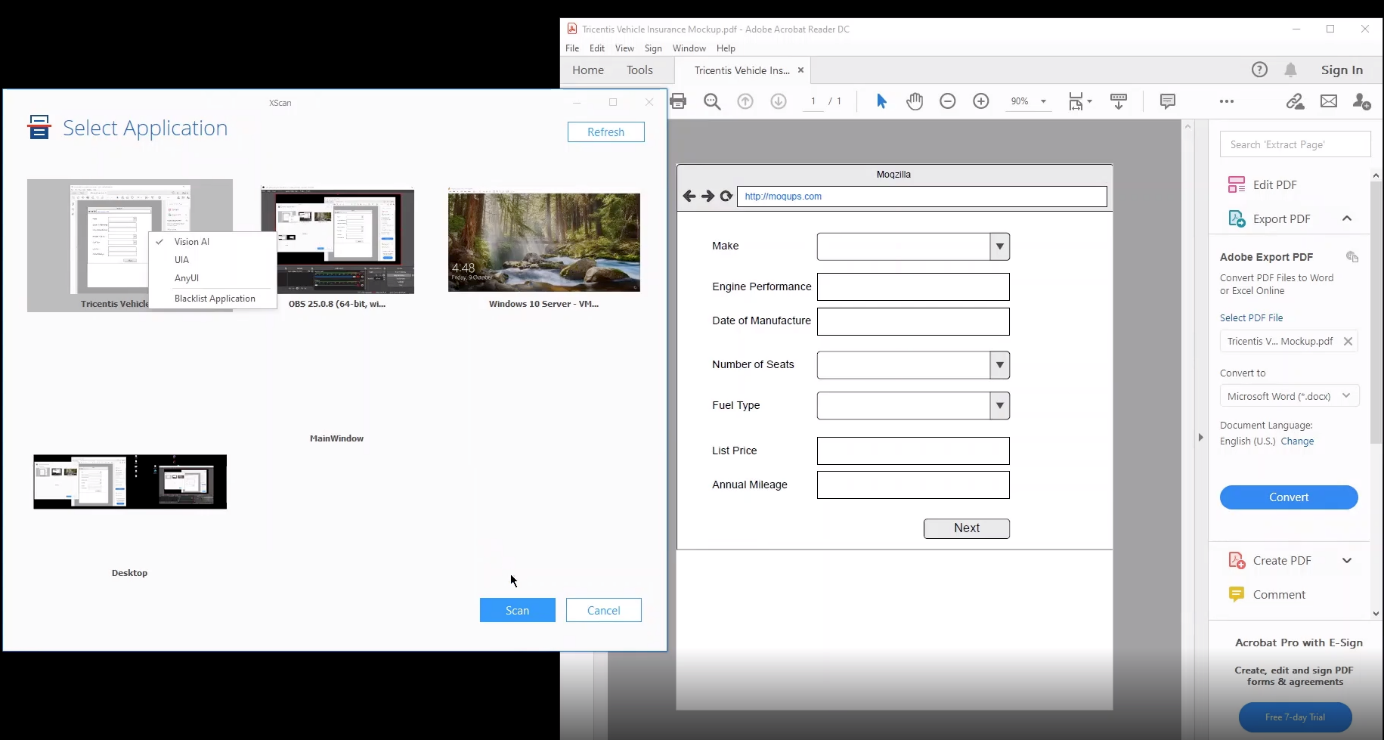
Task: Click the print icon in Acrobat toolbar
Action: pyautogui.click(x=678, y=101)
